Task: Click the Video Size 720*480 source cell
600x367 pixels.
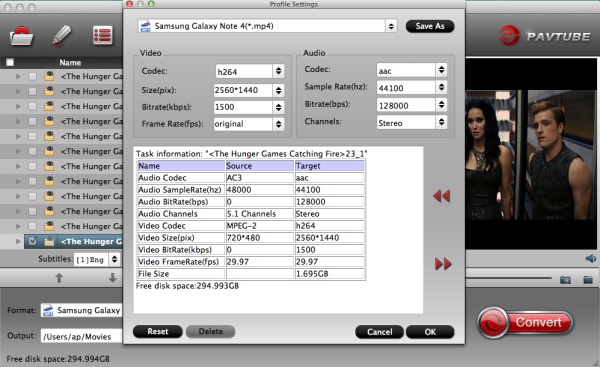Action: coord(259,238)
